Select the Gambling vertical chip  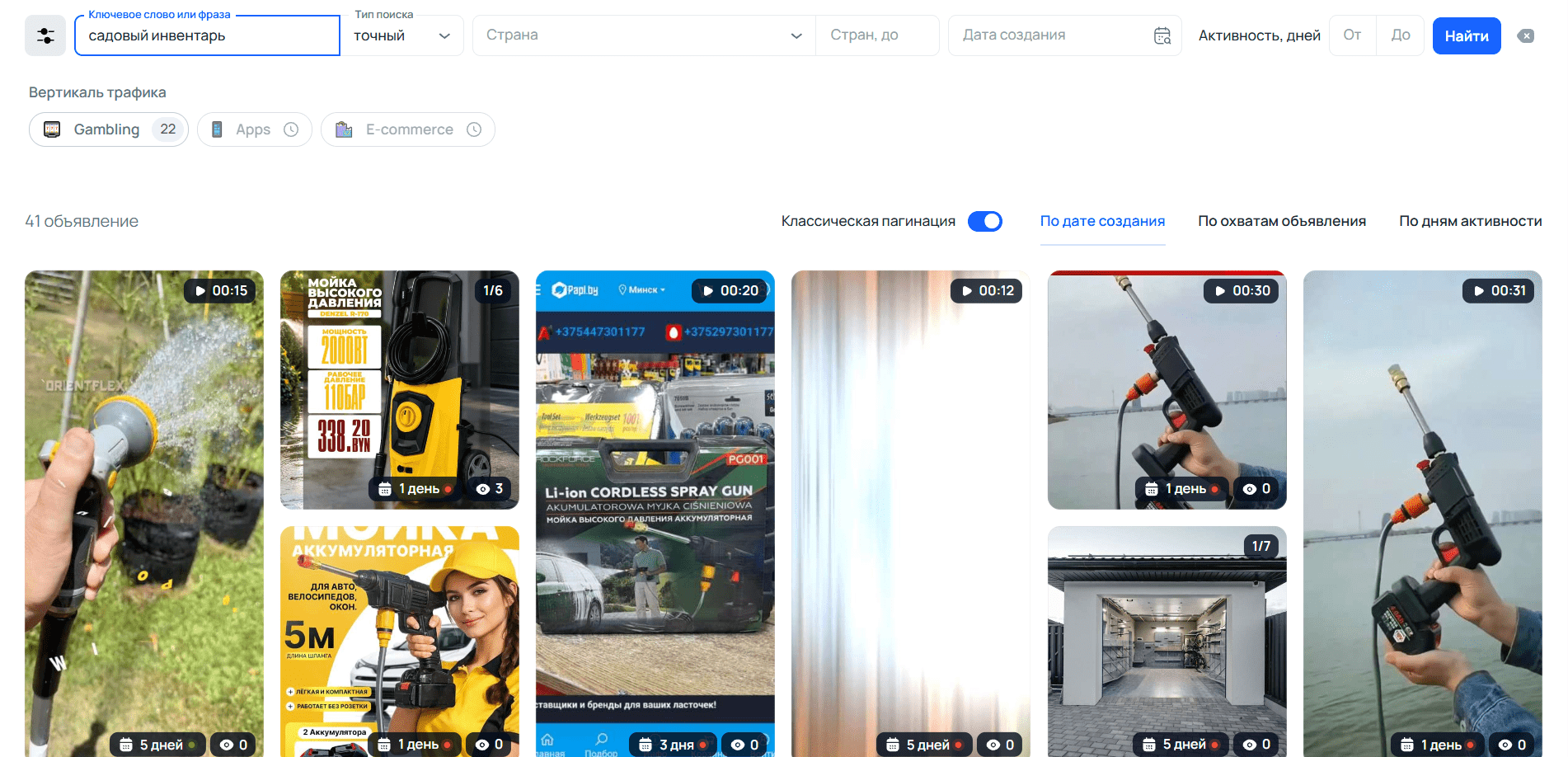[109, 129]
